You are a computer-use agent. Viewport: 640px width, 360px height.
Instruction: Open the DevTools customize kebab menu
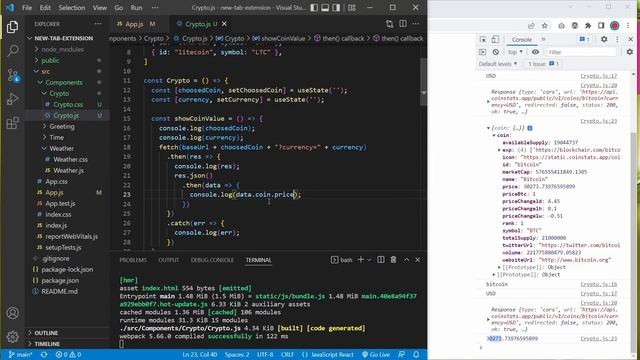617,39
